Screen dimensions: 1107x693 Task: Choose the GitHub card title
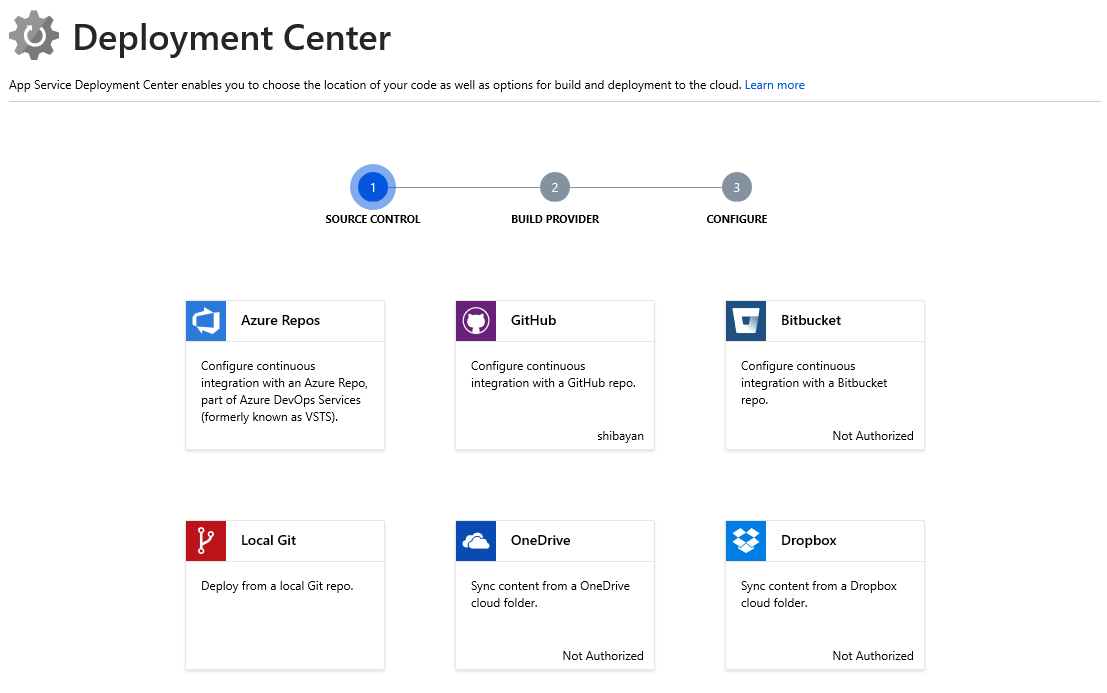(534, 320)
